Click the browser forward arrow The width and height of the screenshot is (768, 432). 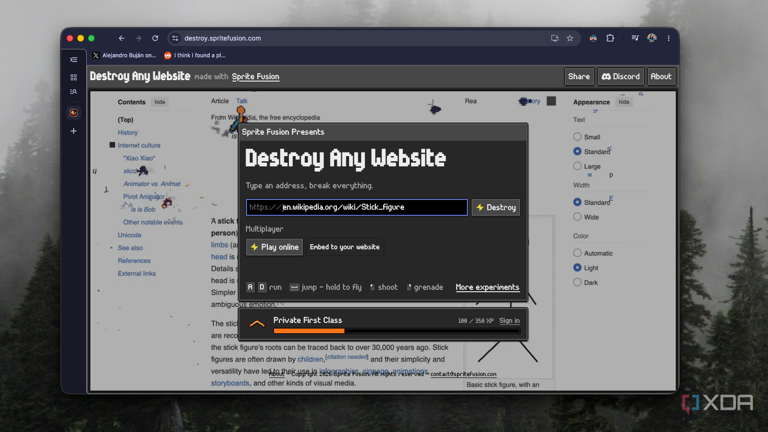[x=138, y=38]
